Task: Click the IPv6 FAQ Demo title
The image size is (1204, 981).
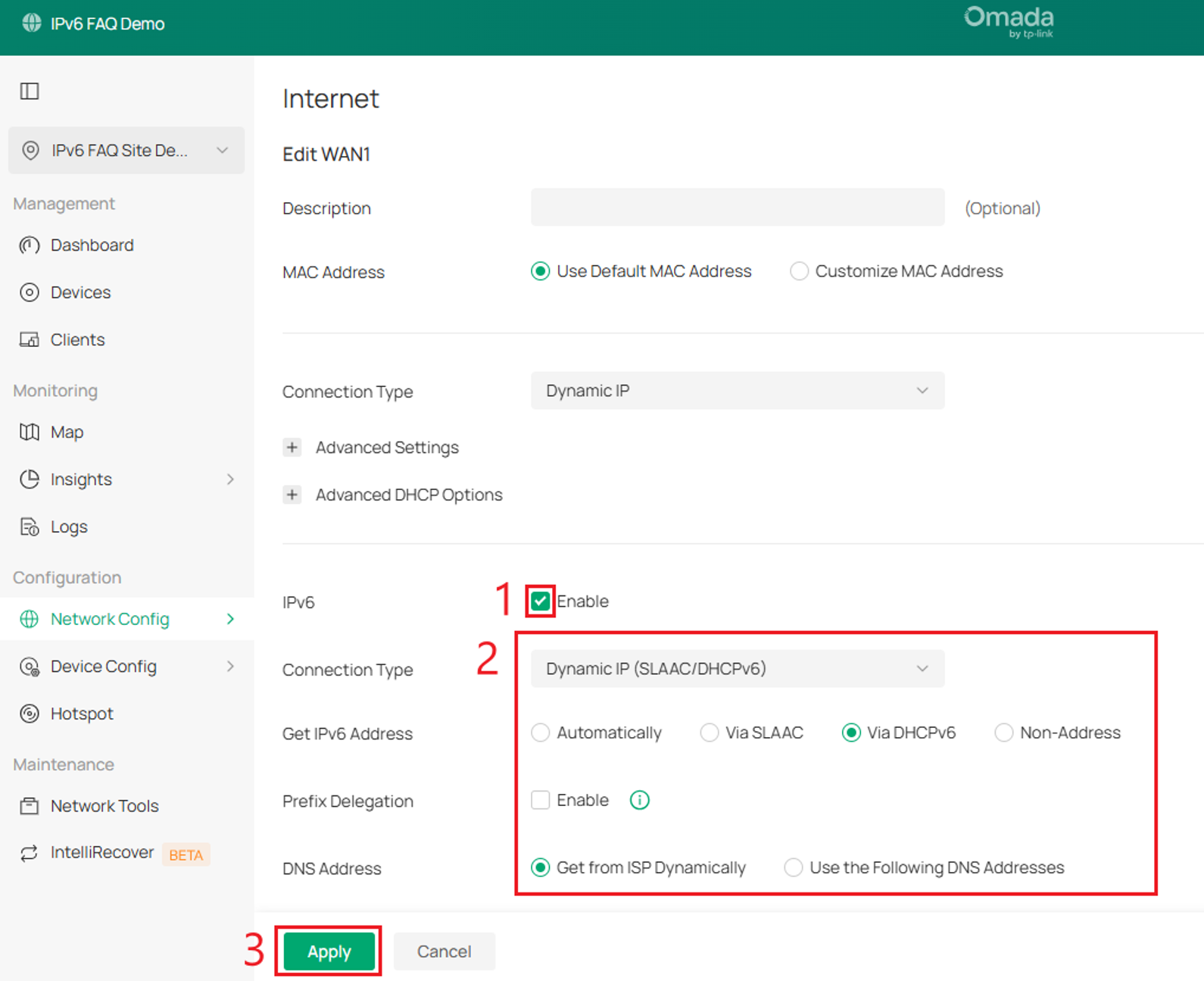Action: point(108,23)
